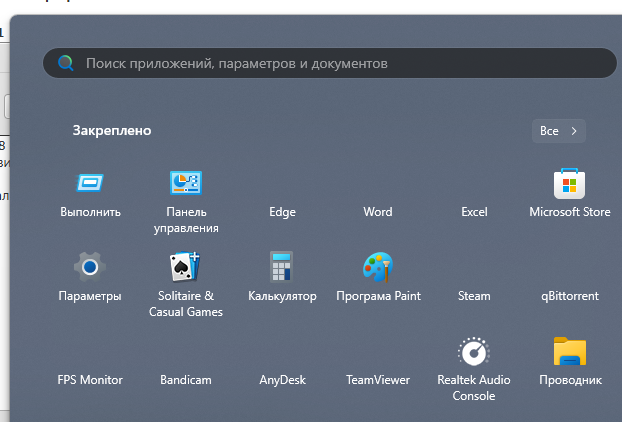This screenshot has height=422, width=622.
Task: Open the Выполнить (Run) app icon
Action: pyautogui.click(x=90, y=183)
